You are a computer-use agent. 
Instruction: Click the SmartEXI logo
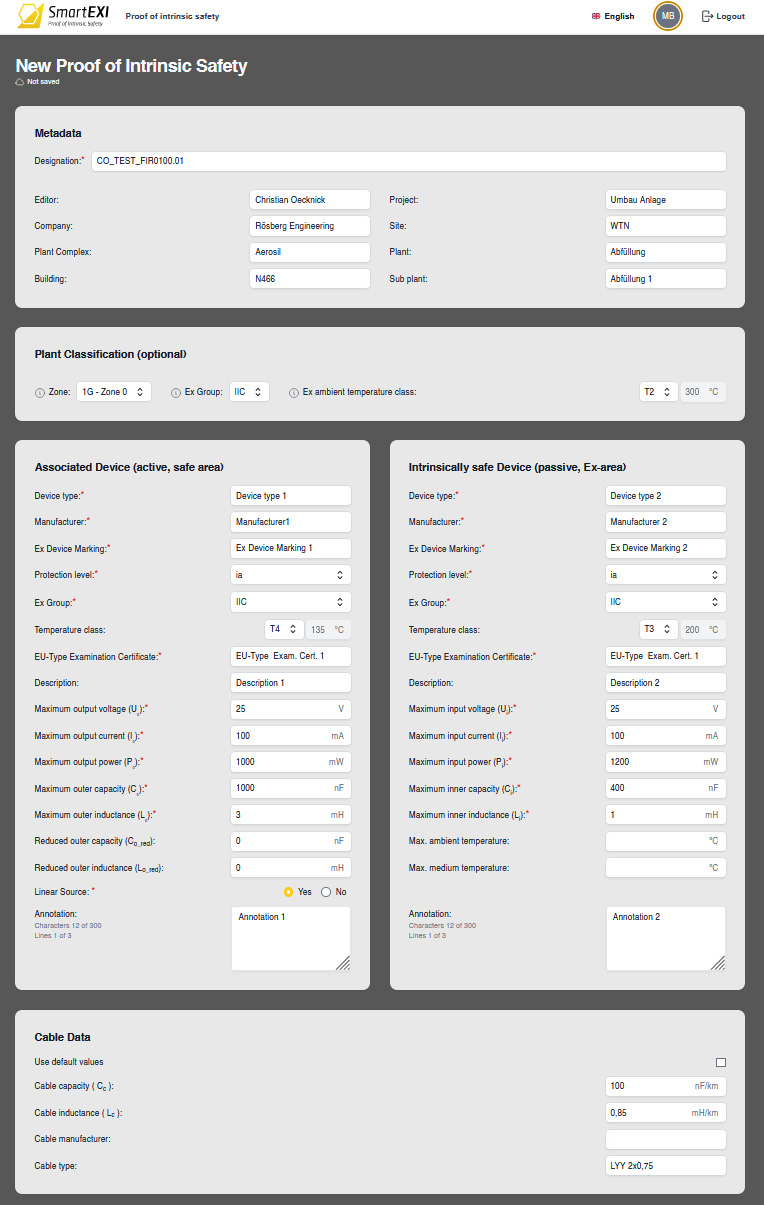[x=61, y=15]
